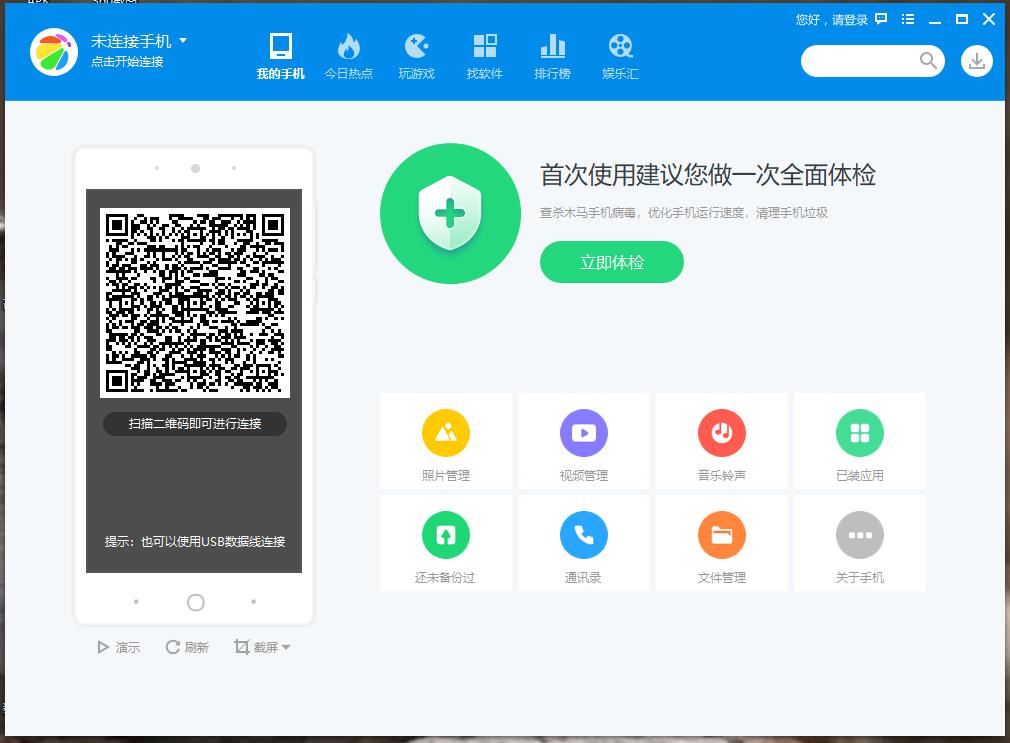
Task: Open the 我的手机 tab
Action: click(x=281, y=57)
